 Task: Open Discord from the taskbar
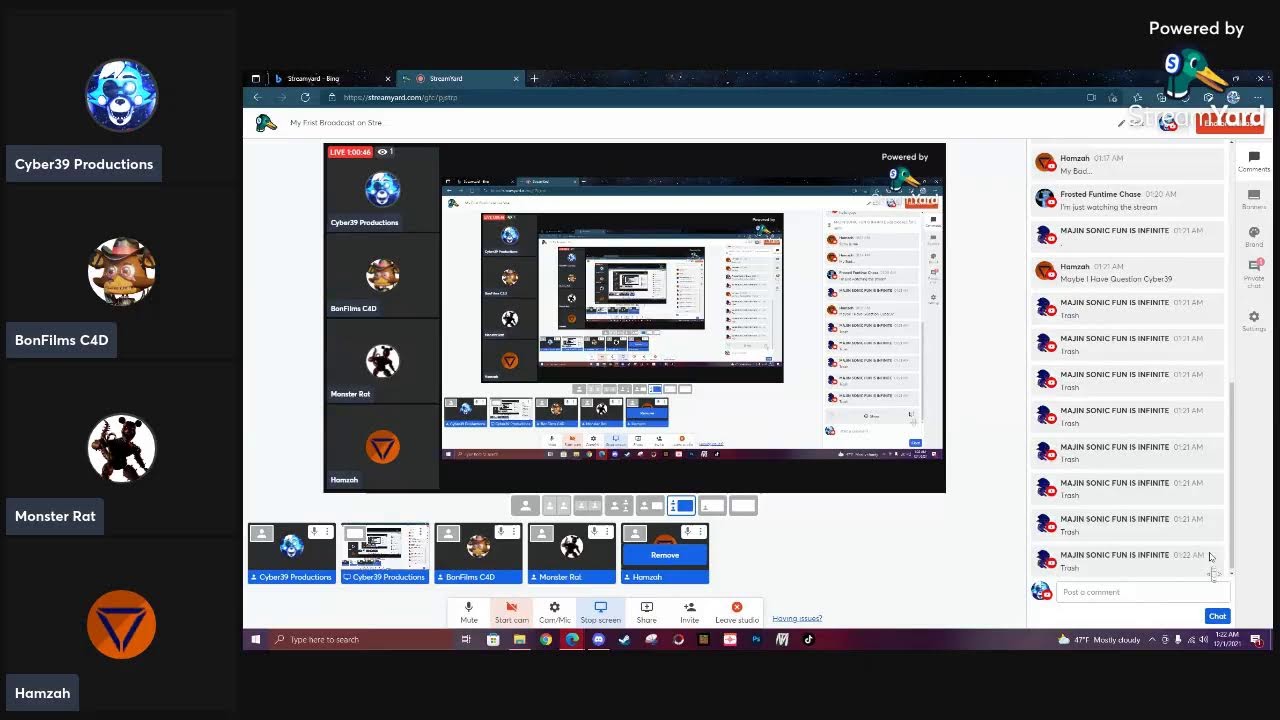tap(598, 640)
